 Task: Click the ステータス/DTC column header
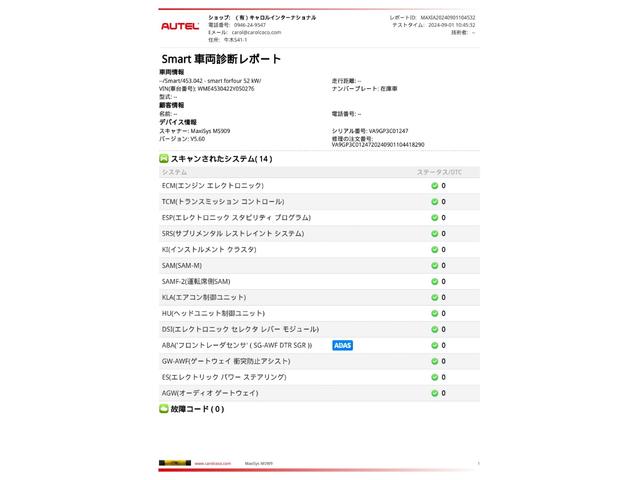439,172
